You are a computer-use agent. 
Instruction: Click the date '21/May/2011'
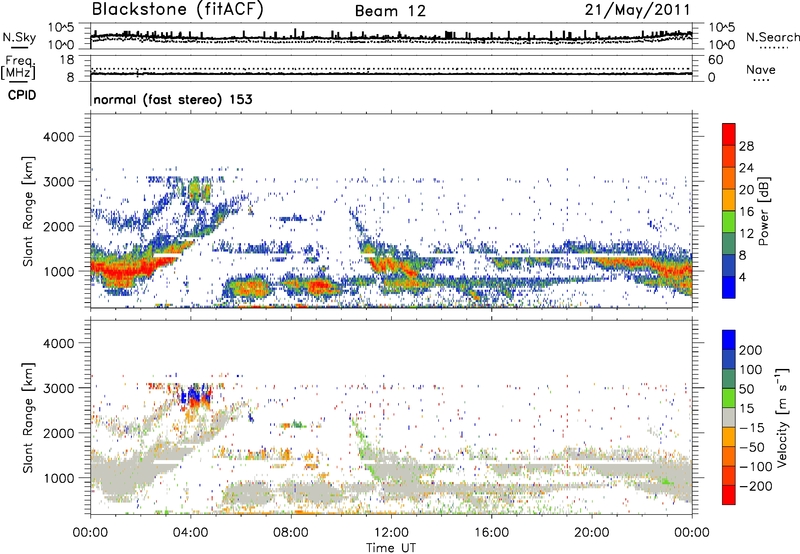coord(638,10)
